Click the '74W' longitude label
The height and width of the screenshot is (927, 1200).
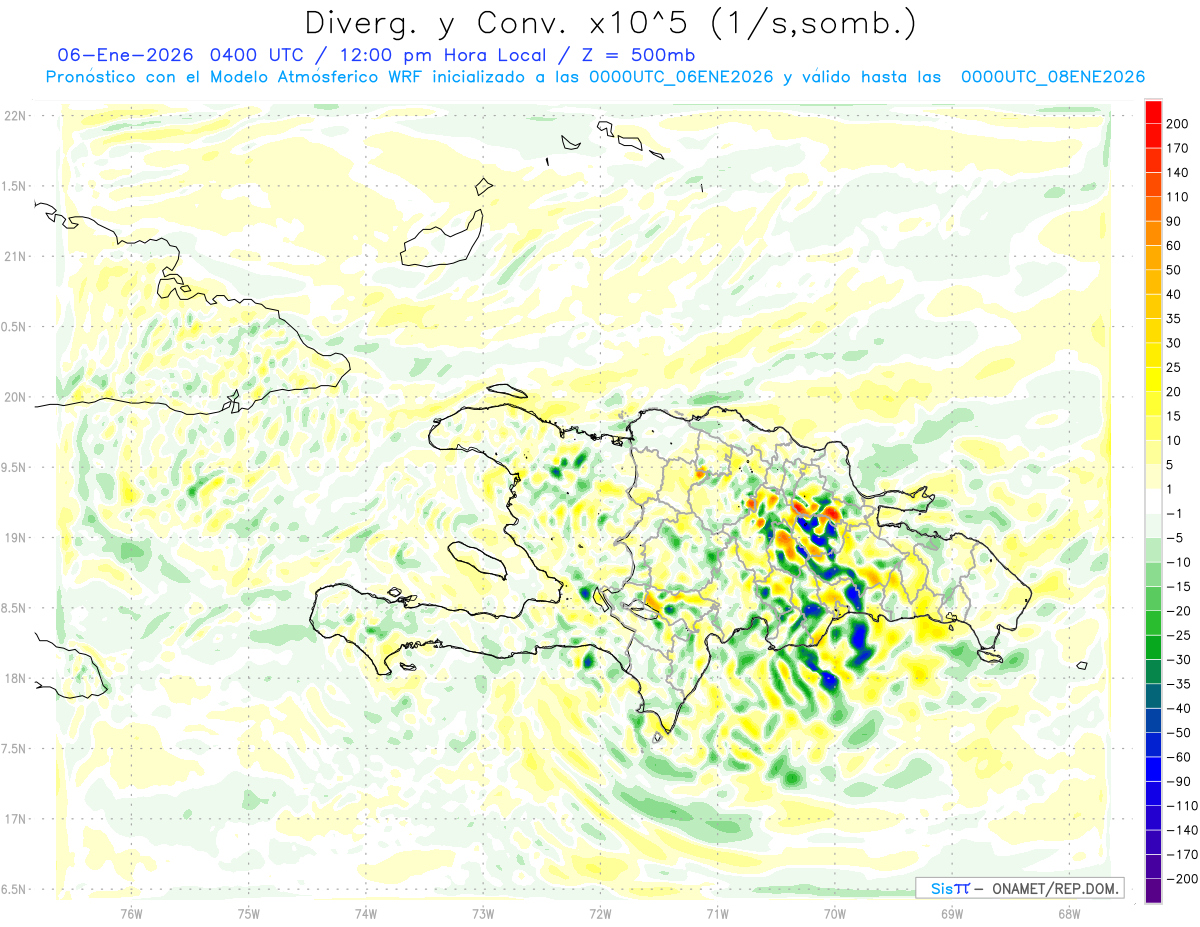(366, 913)
